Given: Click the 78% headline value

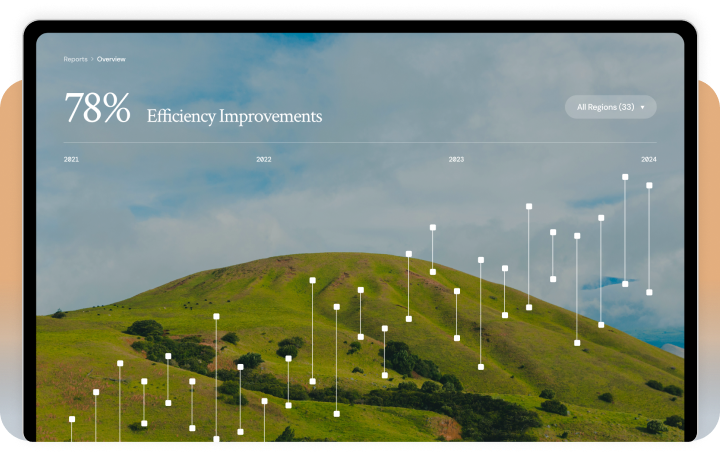Looking at the screenshot, I should [97, 107].
